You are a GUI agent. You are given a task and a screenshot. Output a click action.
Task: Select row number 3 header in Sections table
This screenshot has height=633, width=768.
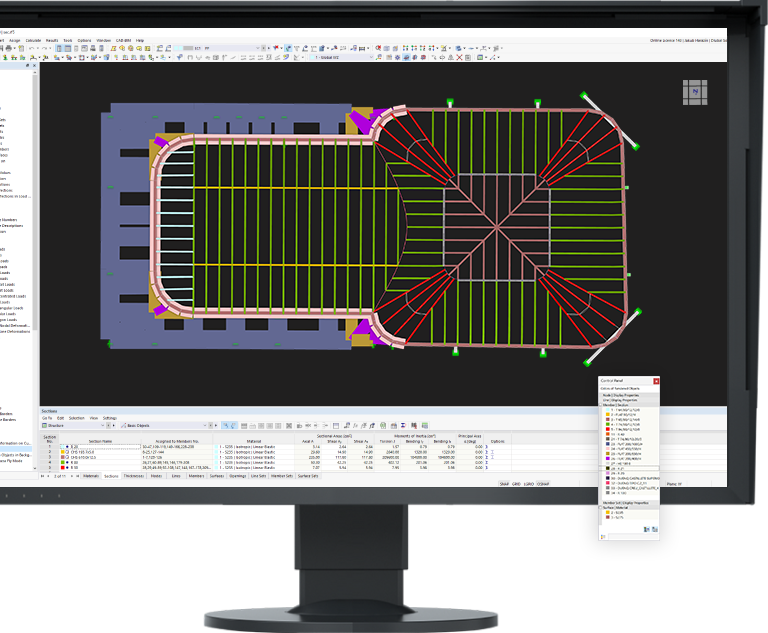coord(49,457)
